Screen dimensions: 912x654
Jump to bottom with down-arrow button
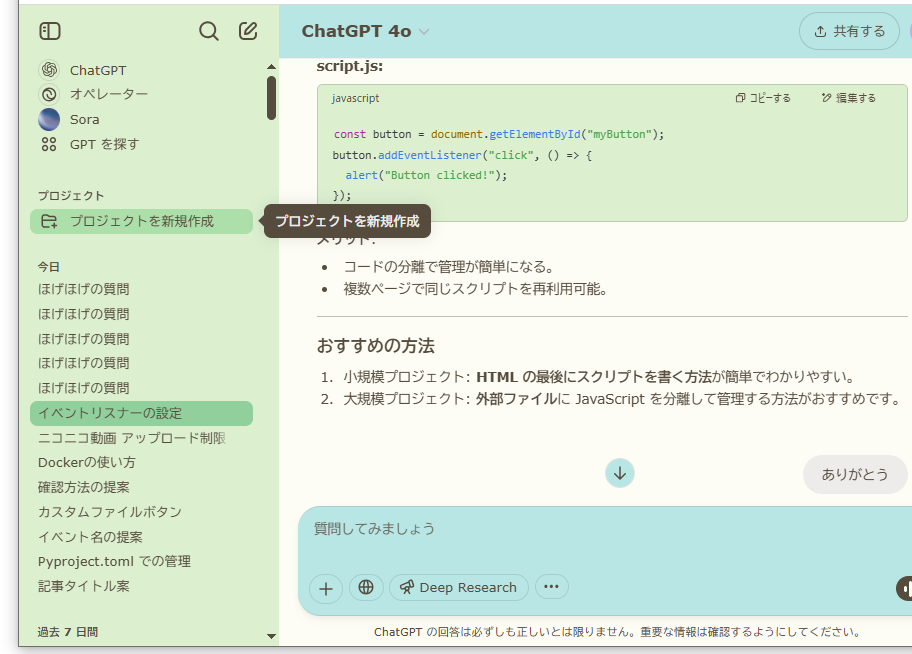(619, 473)
